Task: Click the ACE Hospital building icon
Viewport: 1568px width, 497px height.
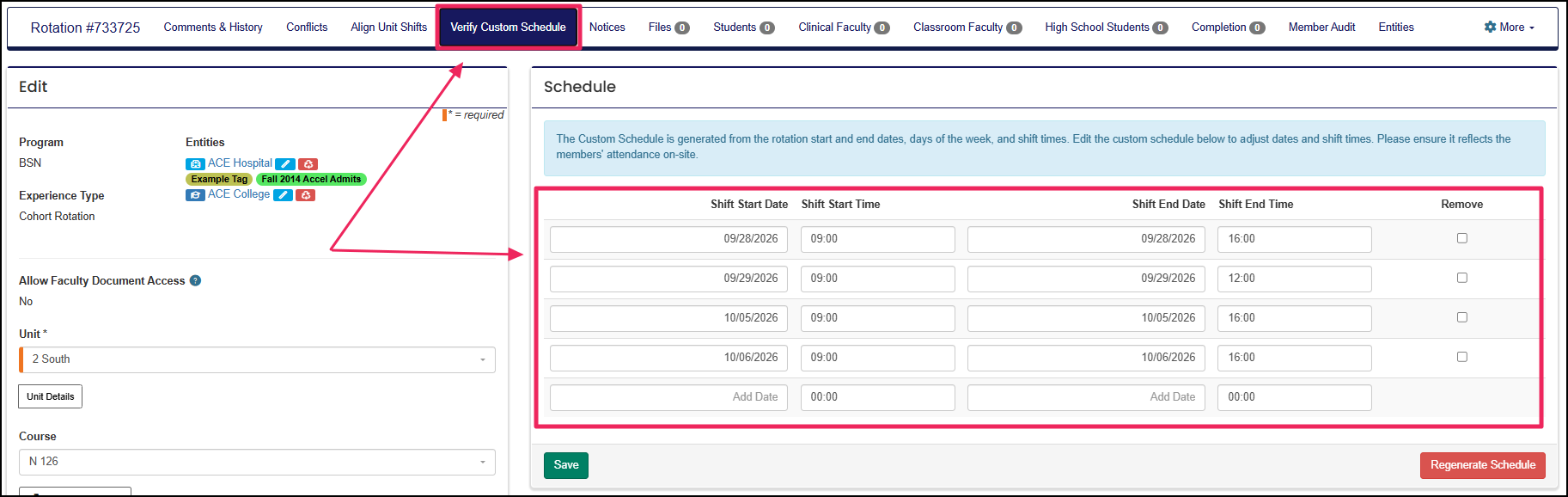Action: [195, 163]
